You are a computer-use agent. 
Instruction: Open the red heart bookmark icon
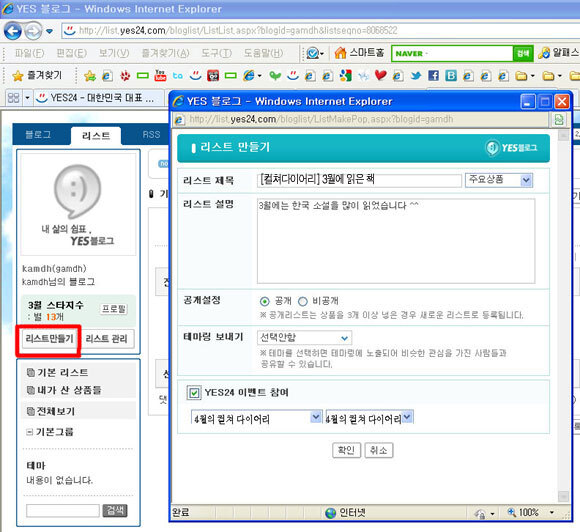(x=381, y=75)
